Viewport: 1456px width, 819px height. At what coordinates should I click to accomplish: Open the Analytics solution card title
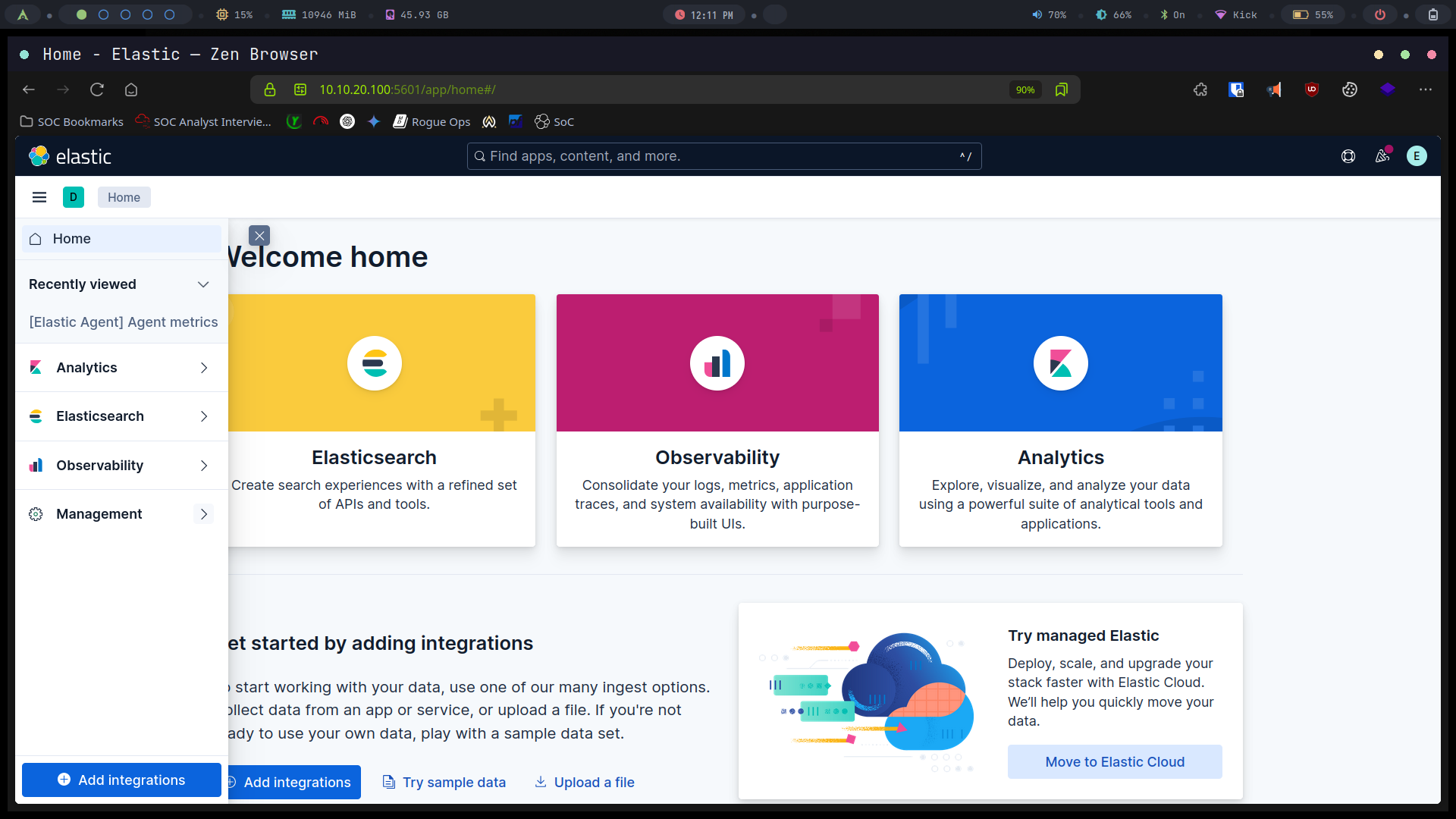click(1061, 457)
